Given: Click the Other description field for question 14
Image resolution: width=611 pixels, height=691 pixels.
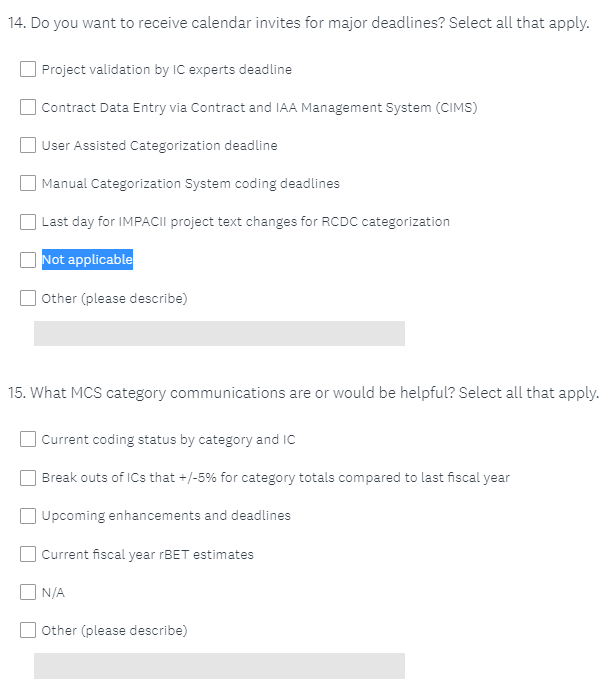Looking at the screenshot, I should click(219, 334).
